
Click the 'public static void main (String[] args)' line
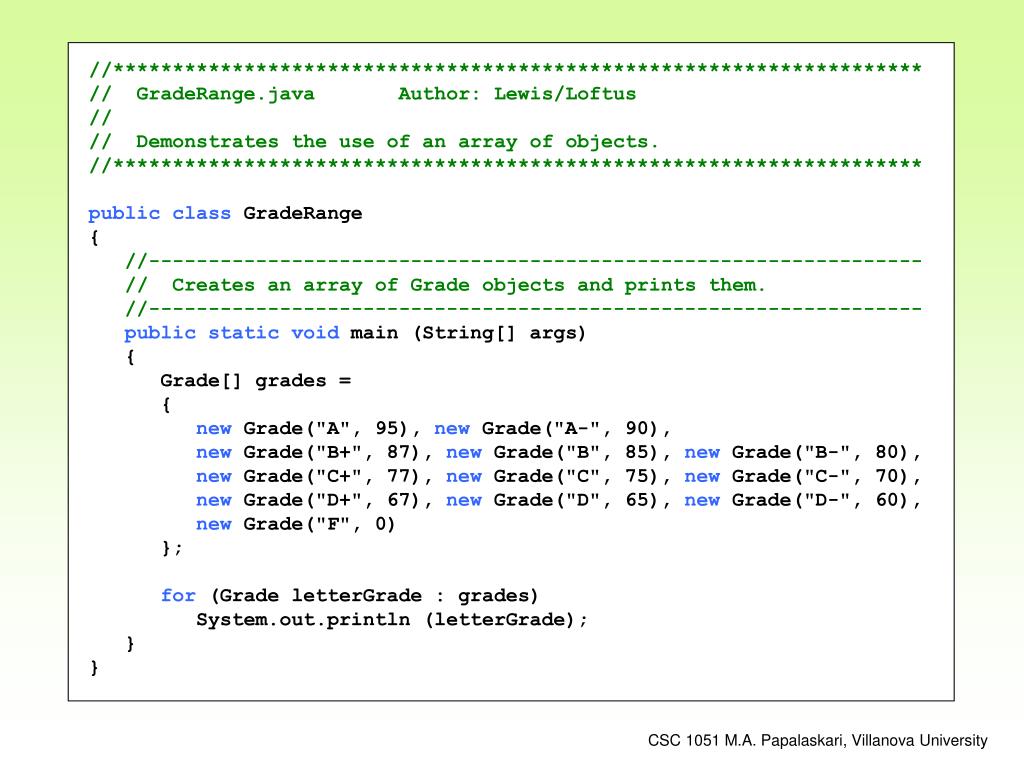tap(355, 333)
